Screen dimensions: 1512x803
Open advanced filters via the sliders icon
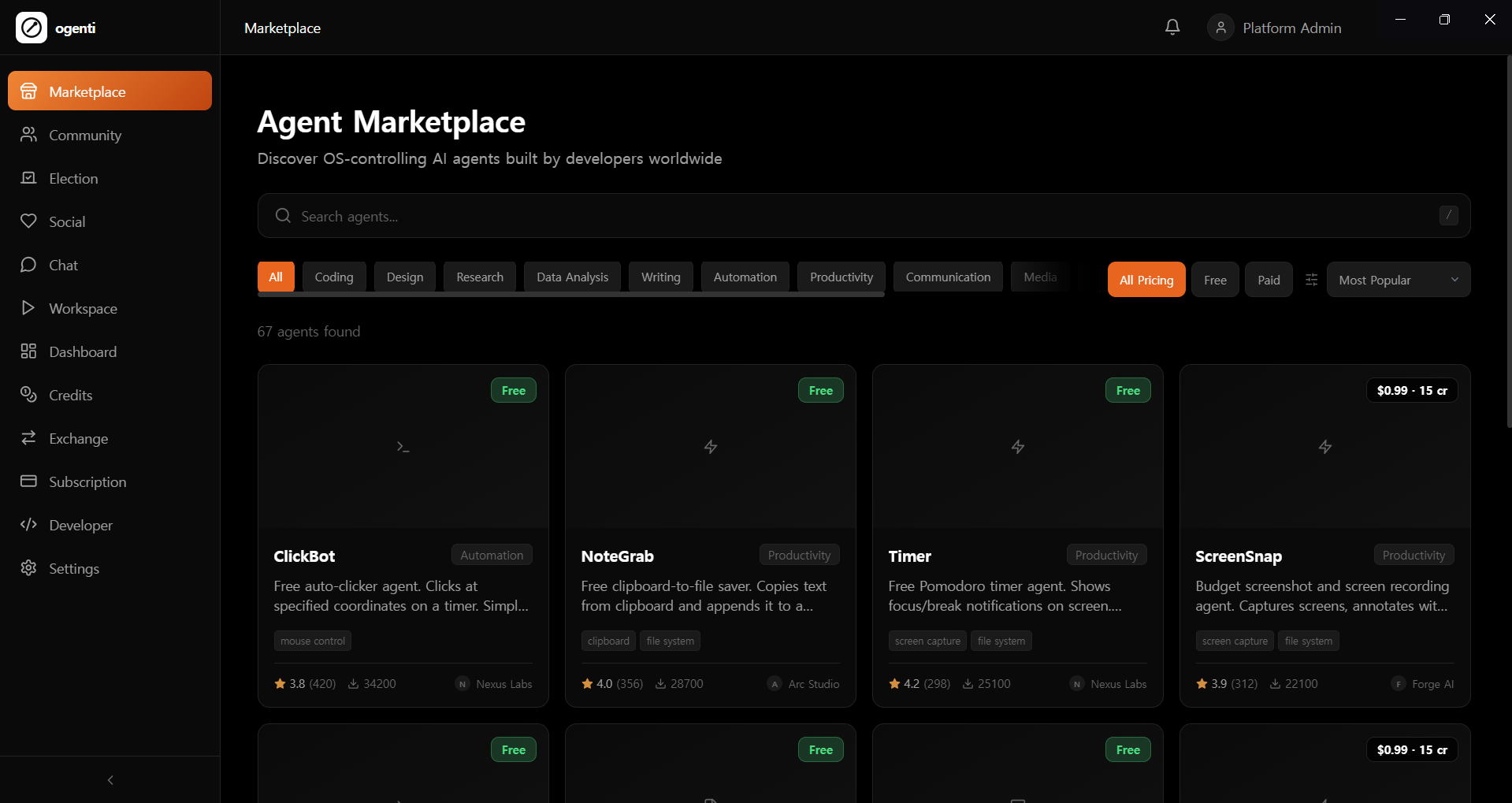pyautogui.click(x=1311, y=279)
